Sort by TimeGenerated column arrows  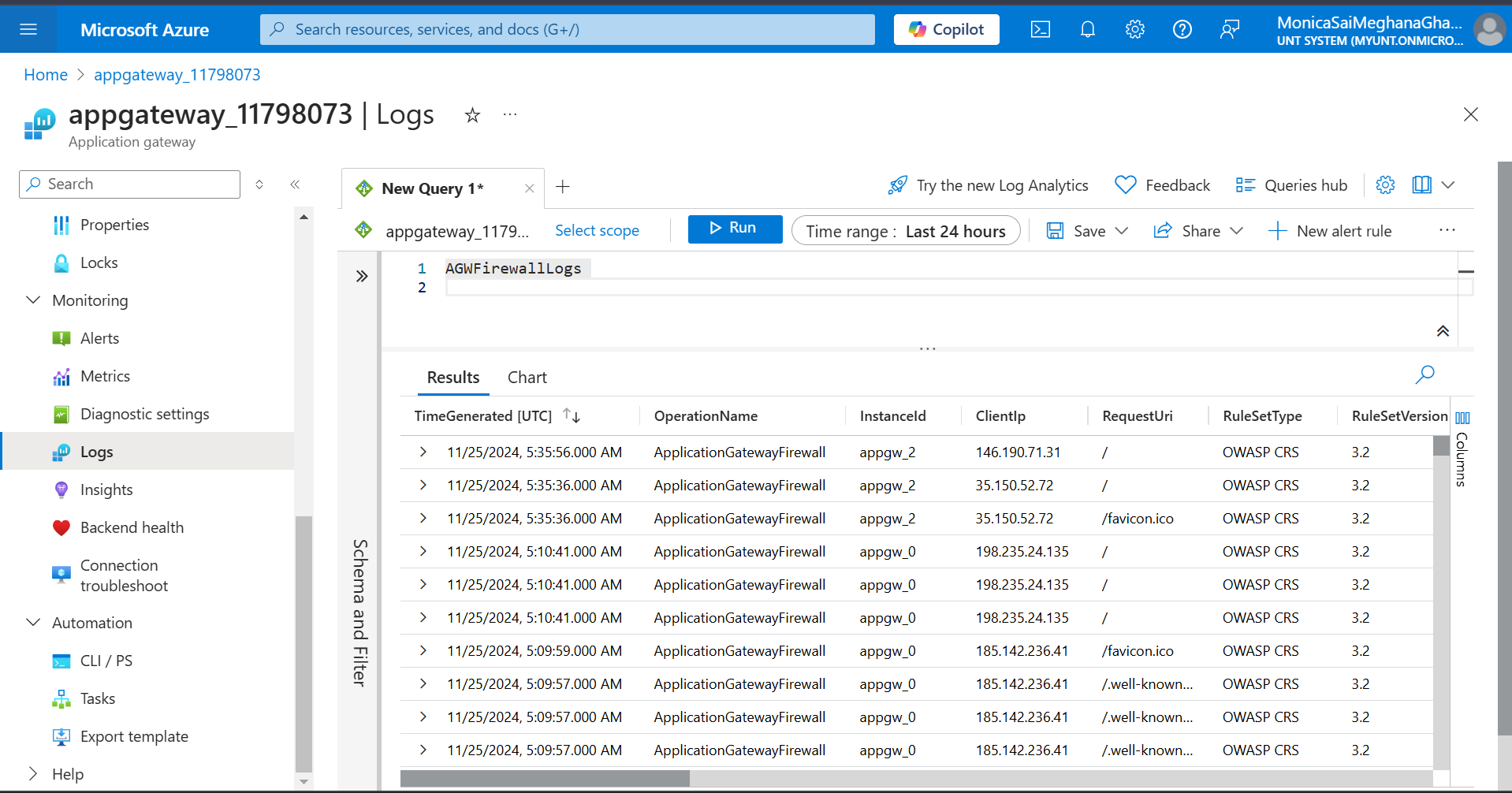point(572,415)
